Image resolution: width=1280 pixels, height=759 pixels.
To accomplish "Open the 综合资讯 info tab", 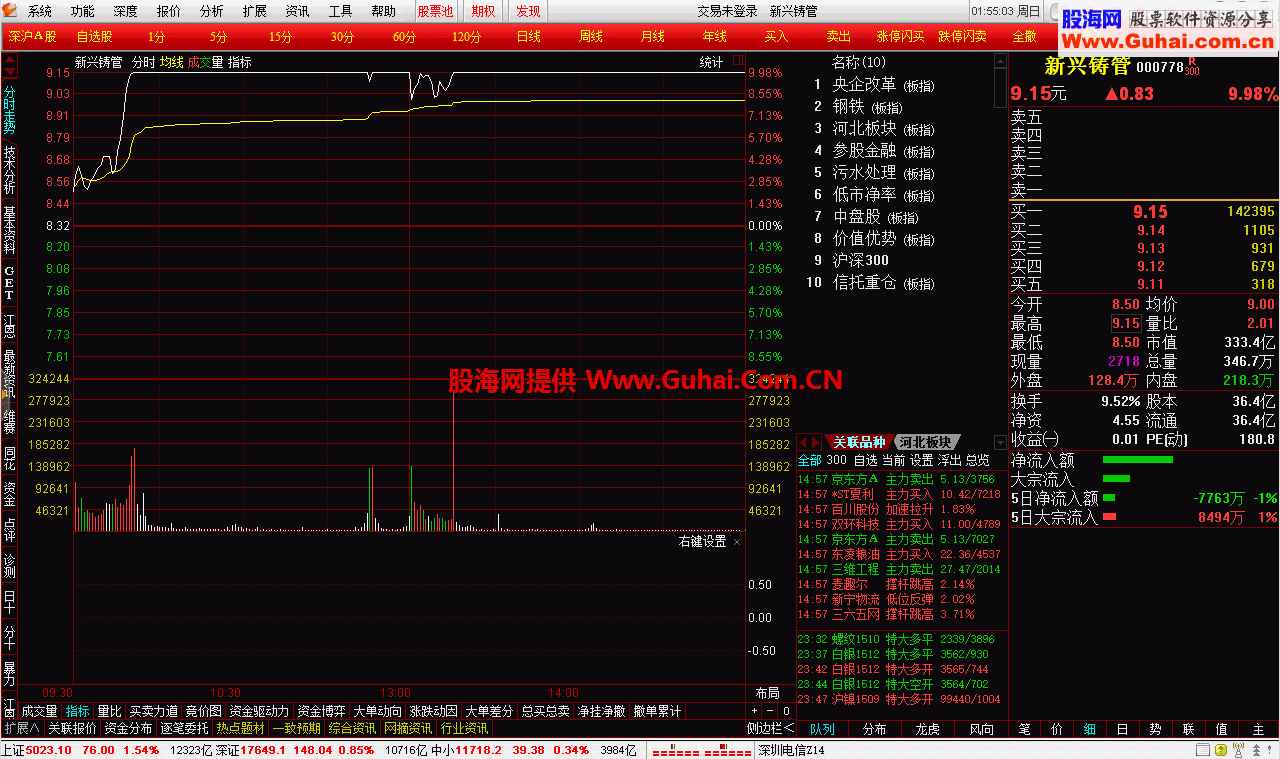I will click(353, 728).
